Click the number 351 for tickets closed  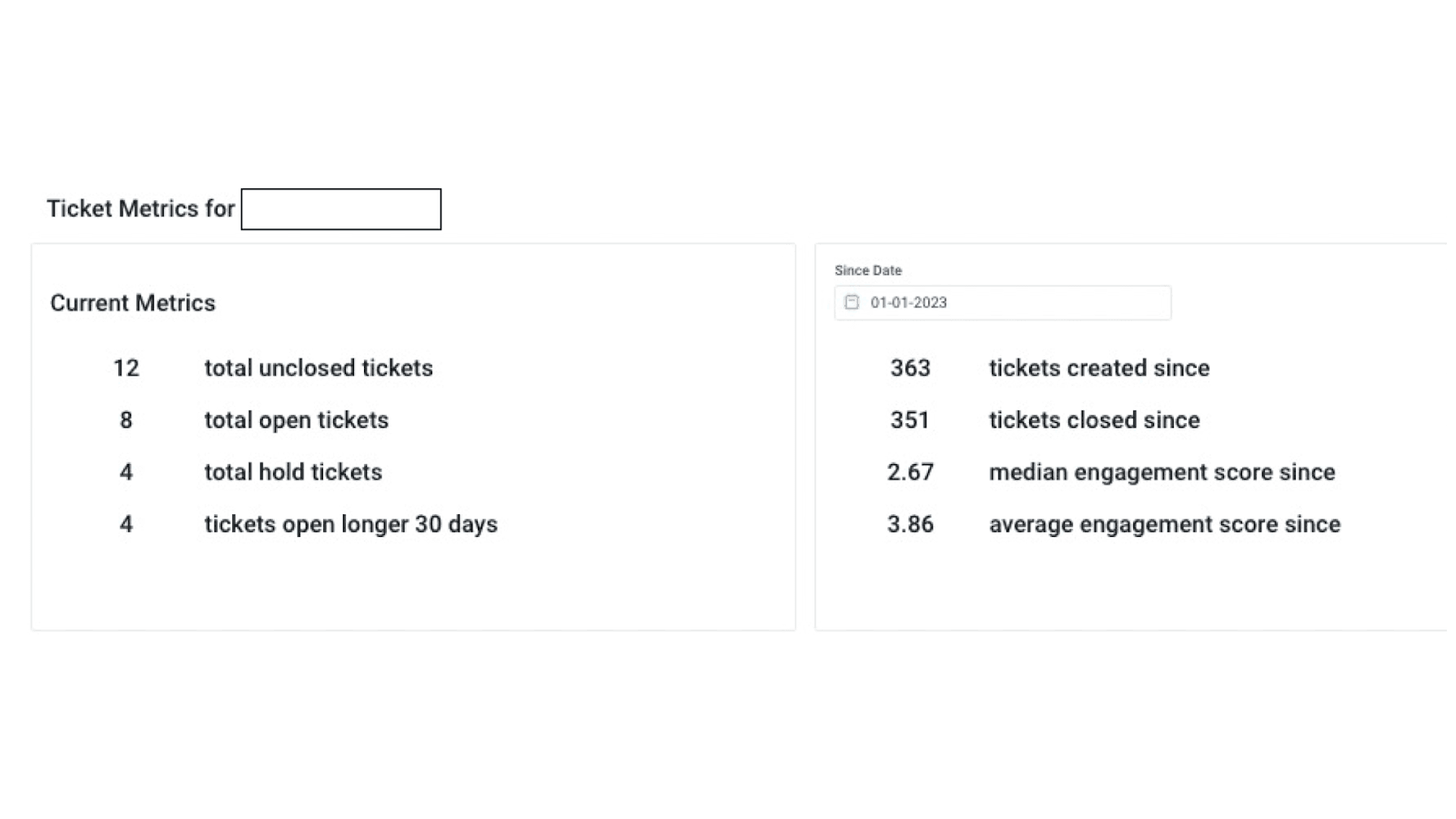(910, 420)
